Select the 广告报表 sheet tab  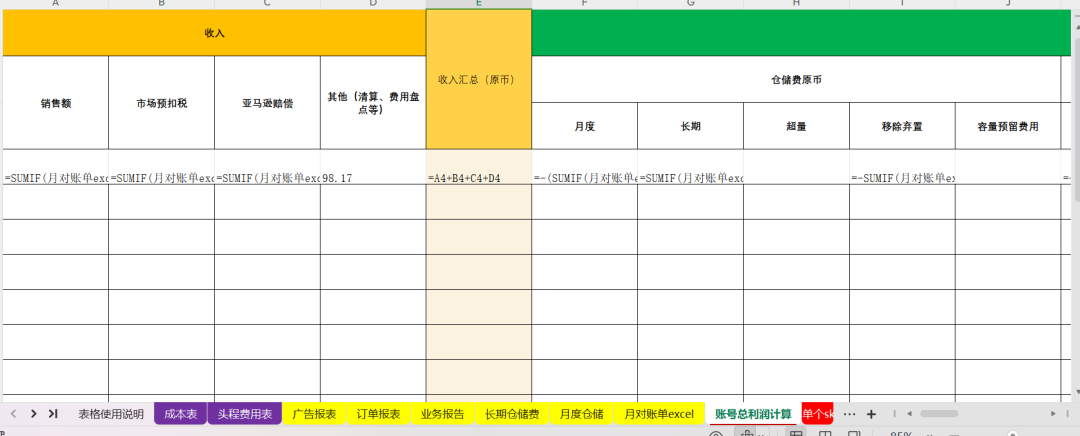tap(314, 414)
